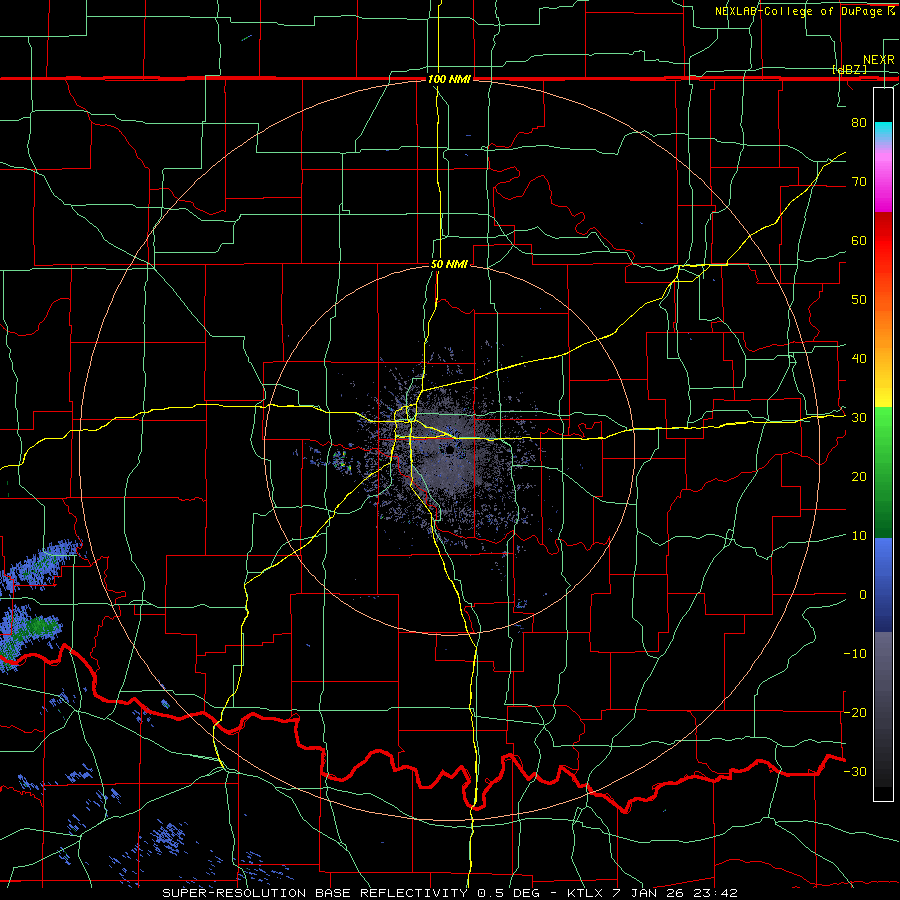Click the 'NEXLAB-College of DuPage' credit text

click(799, 11)
